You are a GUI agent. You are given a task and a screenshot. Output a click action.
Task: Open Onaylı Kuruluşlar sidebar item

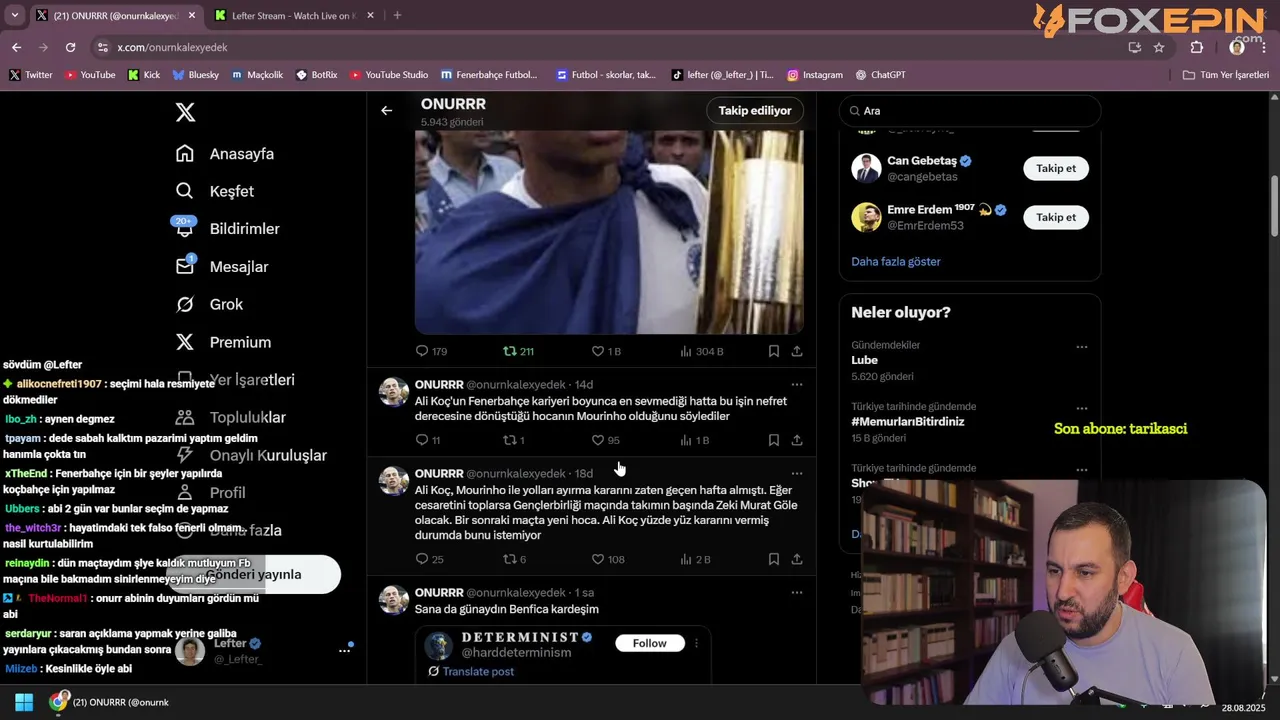pyautogui.click(x=251, y=455)
